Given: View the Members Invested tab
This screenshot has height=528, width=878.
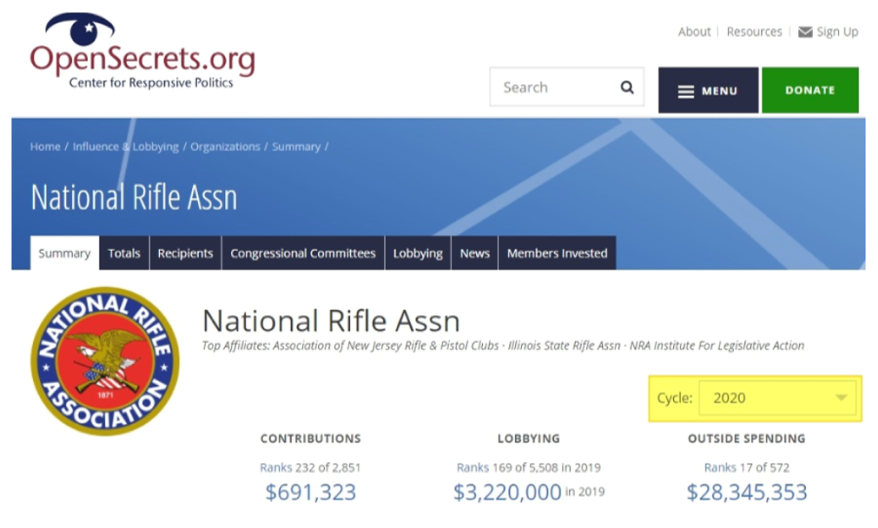Looking at the screenshot, I should click(557, 253).
